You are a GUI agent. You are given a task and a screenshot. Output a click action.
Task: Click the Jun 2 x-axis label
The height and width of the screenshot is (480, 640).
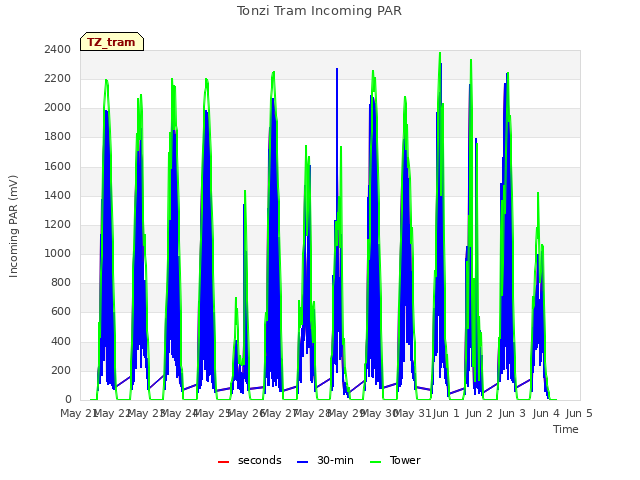click(479, 413)
